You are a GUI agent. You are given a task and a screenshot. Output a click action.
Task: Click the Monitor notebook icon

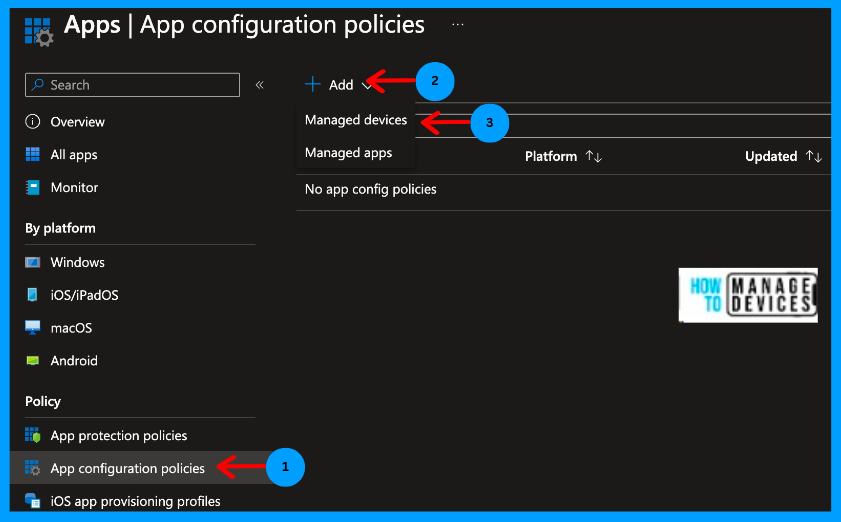pos(33,187)
